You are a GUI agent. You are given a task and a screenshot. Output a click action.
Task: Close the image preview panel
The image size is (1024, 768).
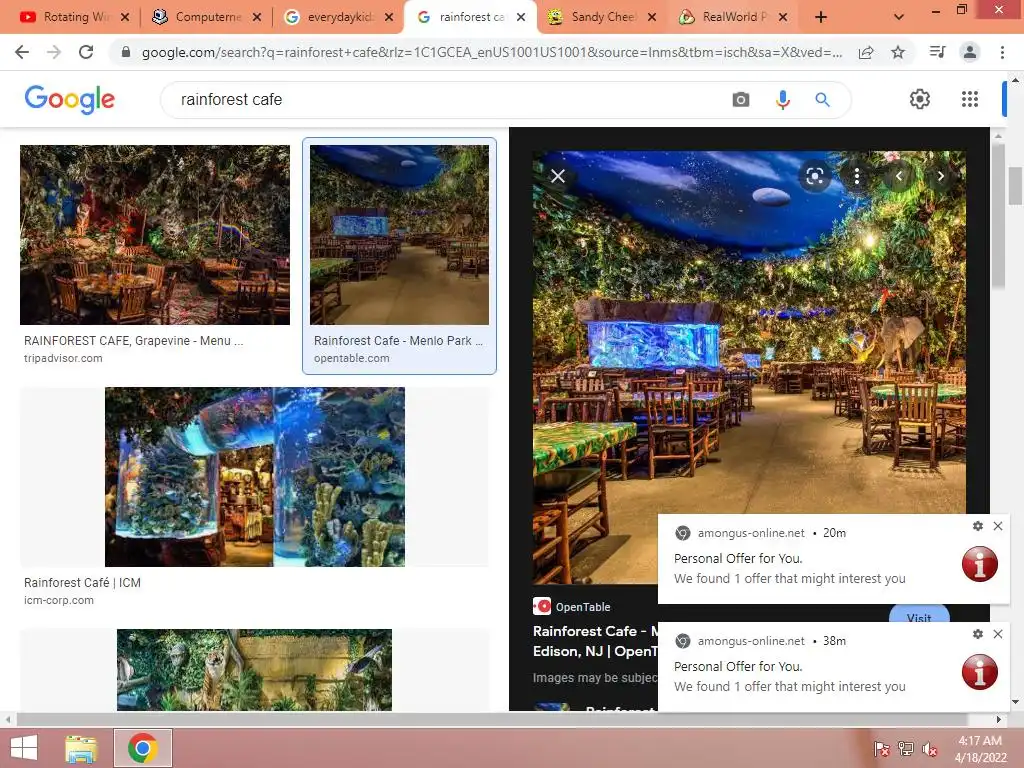tap(558, 176)
